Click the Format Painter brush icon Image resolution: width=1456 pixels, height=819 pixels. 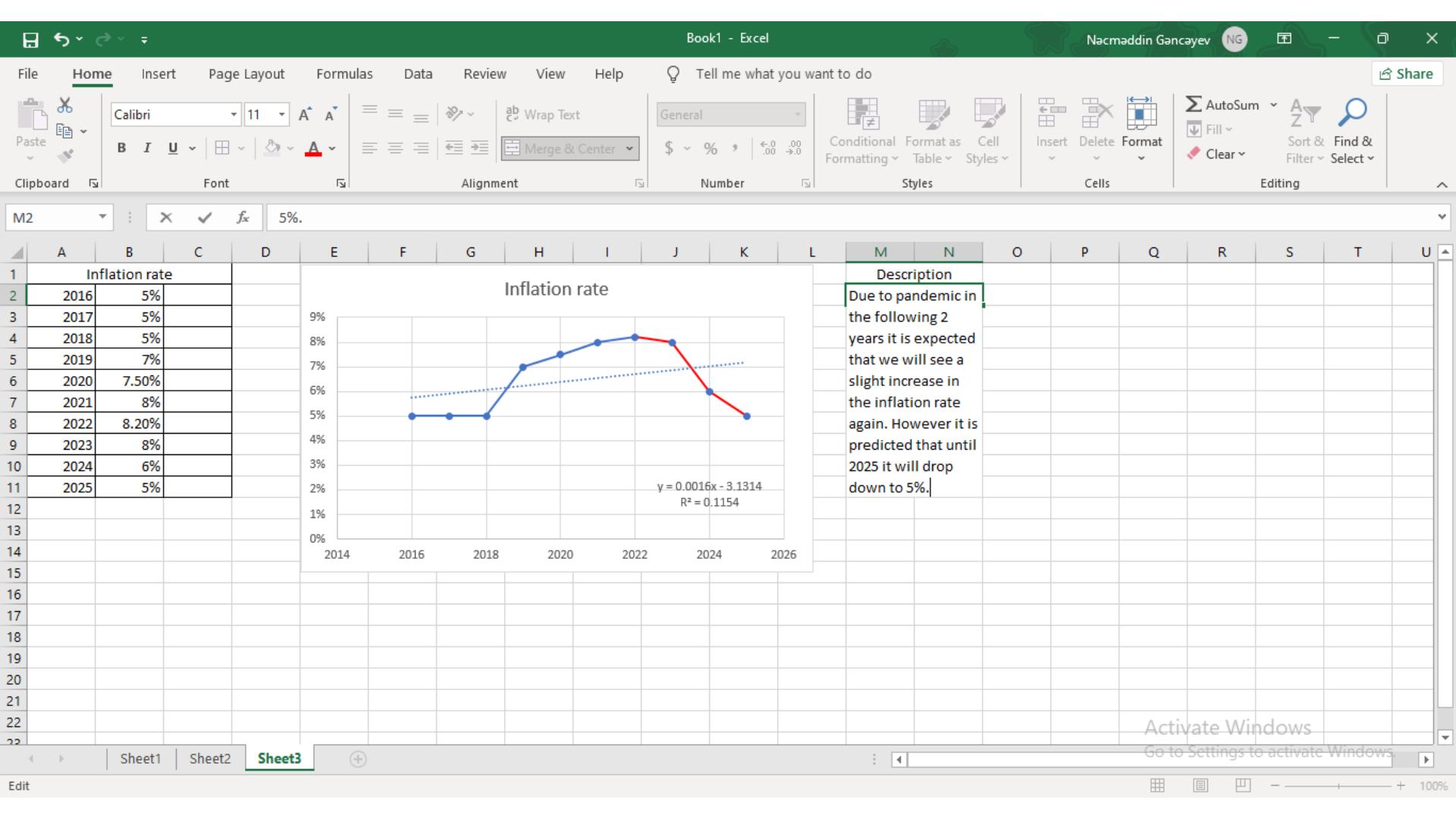[65, 156]
